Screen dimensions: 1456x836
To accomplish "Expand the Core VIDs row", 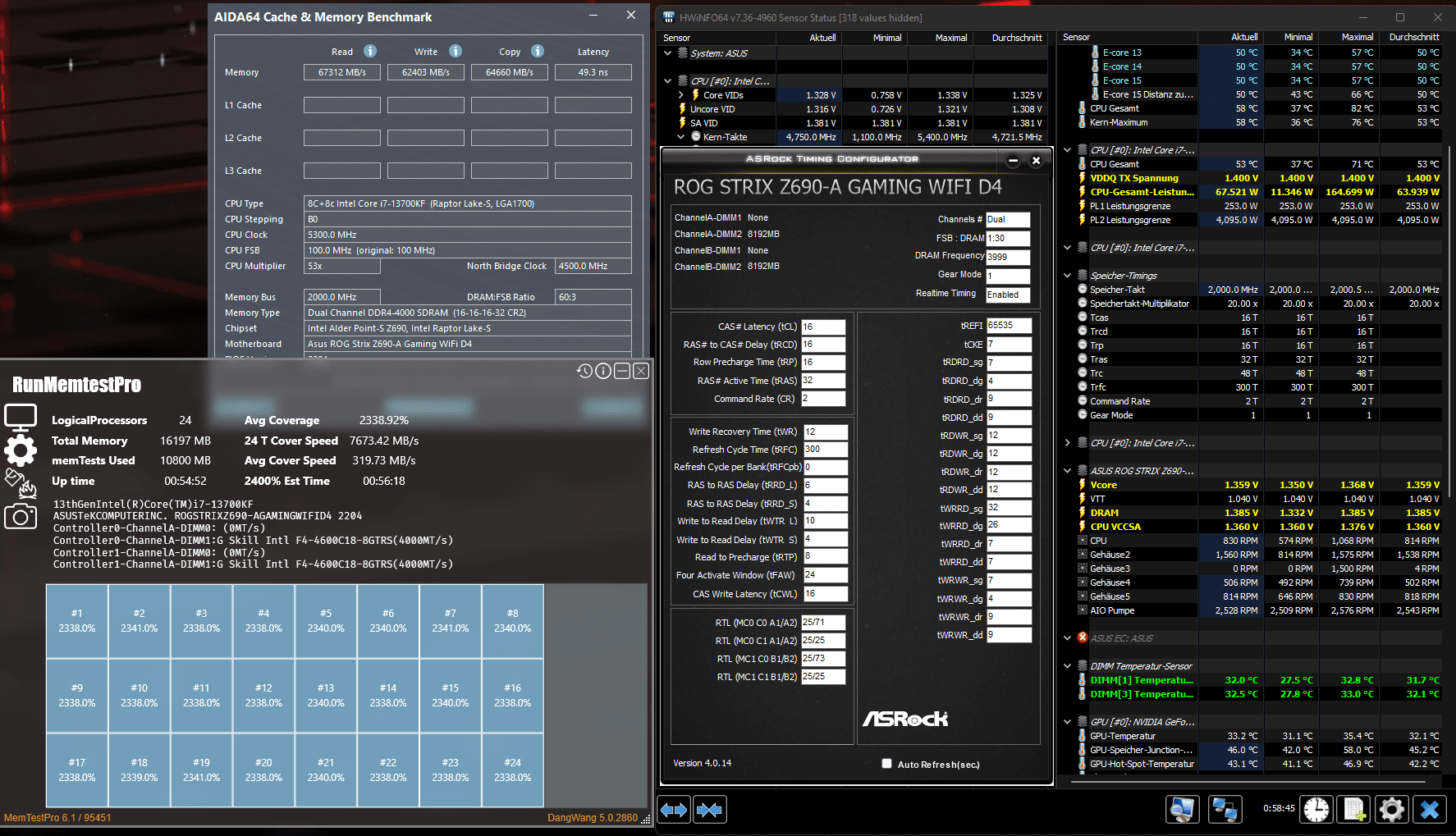I will point(681,95).
